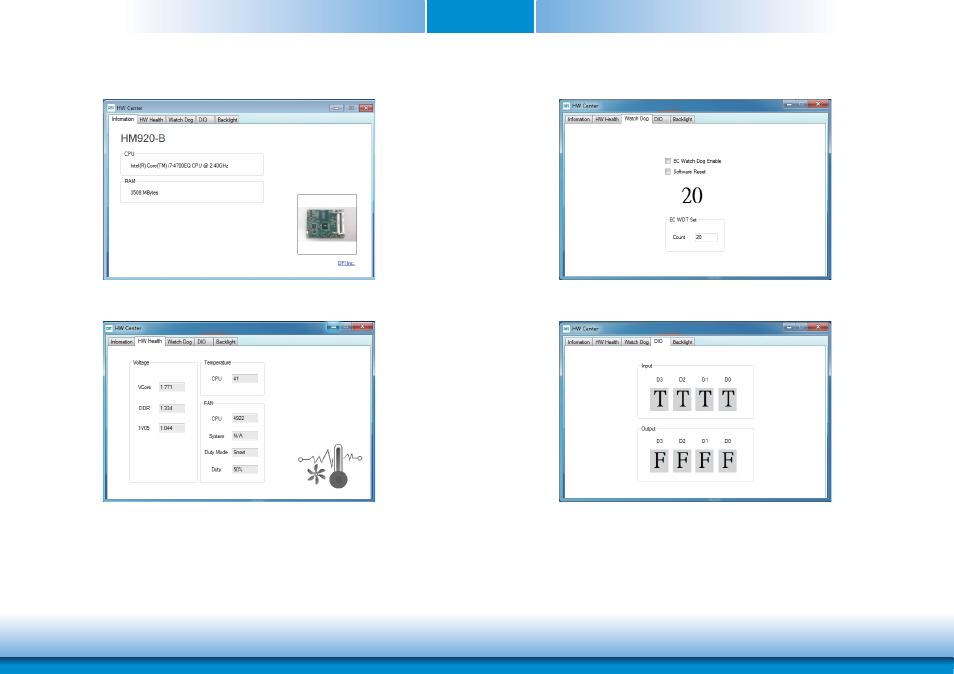The width and height of the screenshot is (954, 674).
Task: Go to Information tab in the voltage/fan window
Action: tap(121, 342)
